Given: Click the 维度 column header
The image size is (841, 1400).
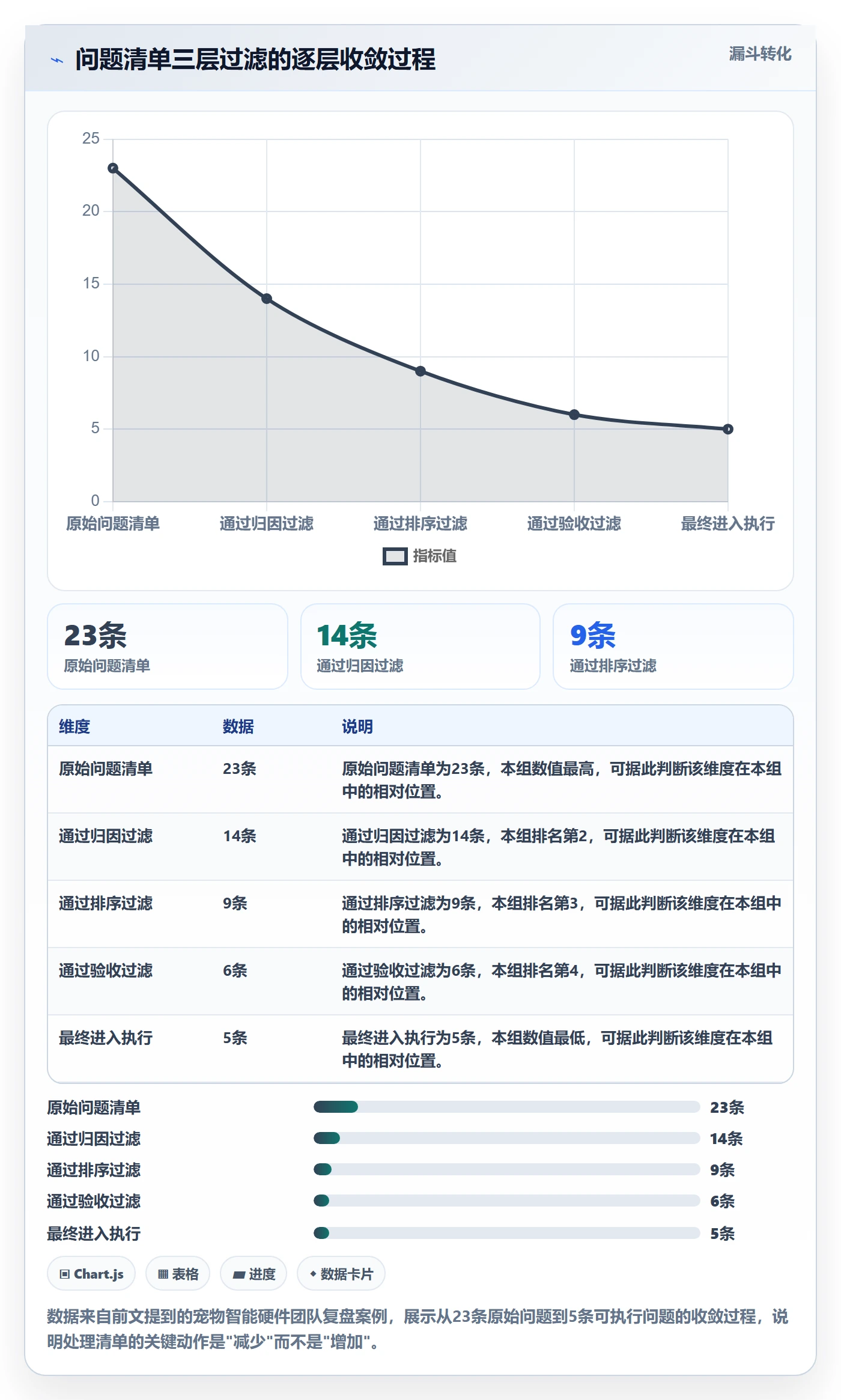Looking at the screenshot, I should pos(74,726).
